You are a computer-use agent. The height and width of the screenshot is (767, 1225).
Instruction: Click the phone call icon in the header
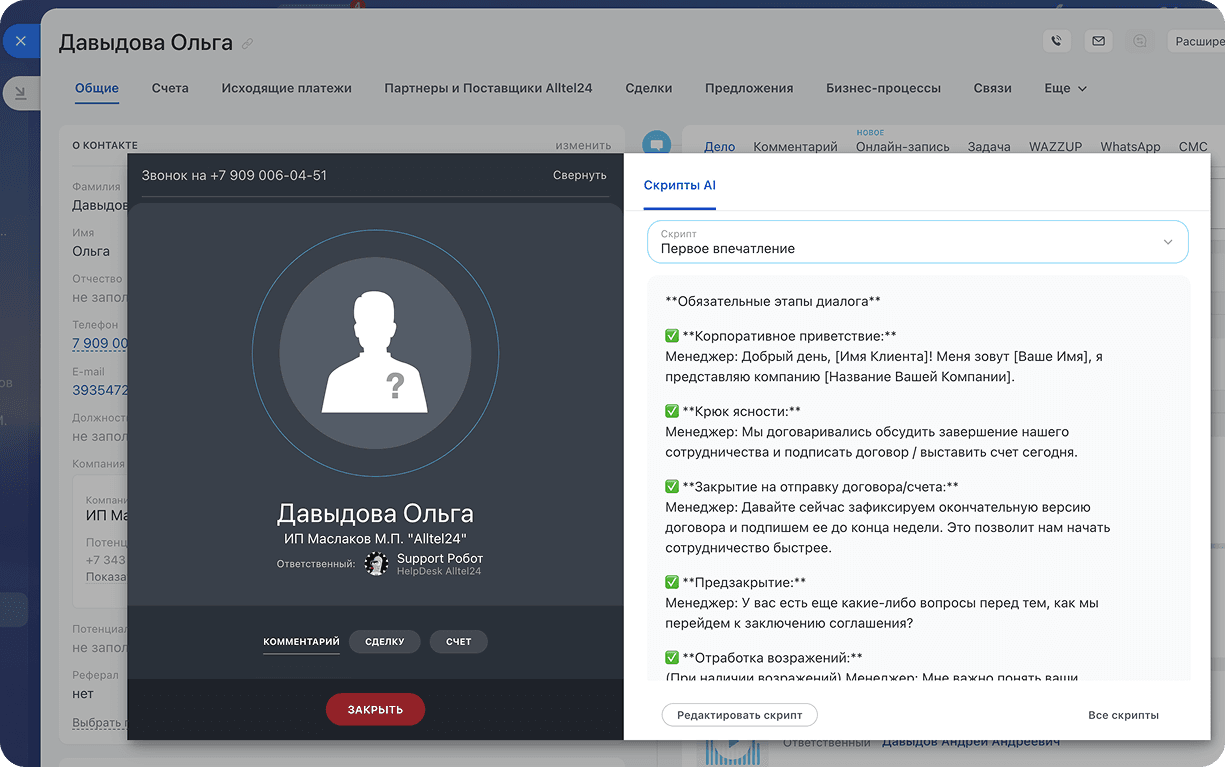coord(1056,41)
